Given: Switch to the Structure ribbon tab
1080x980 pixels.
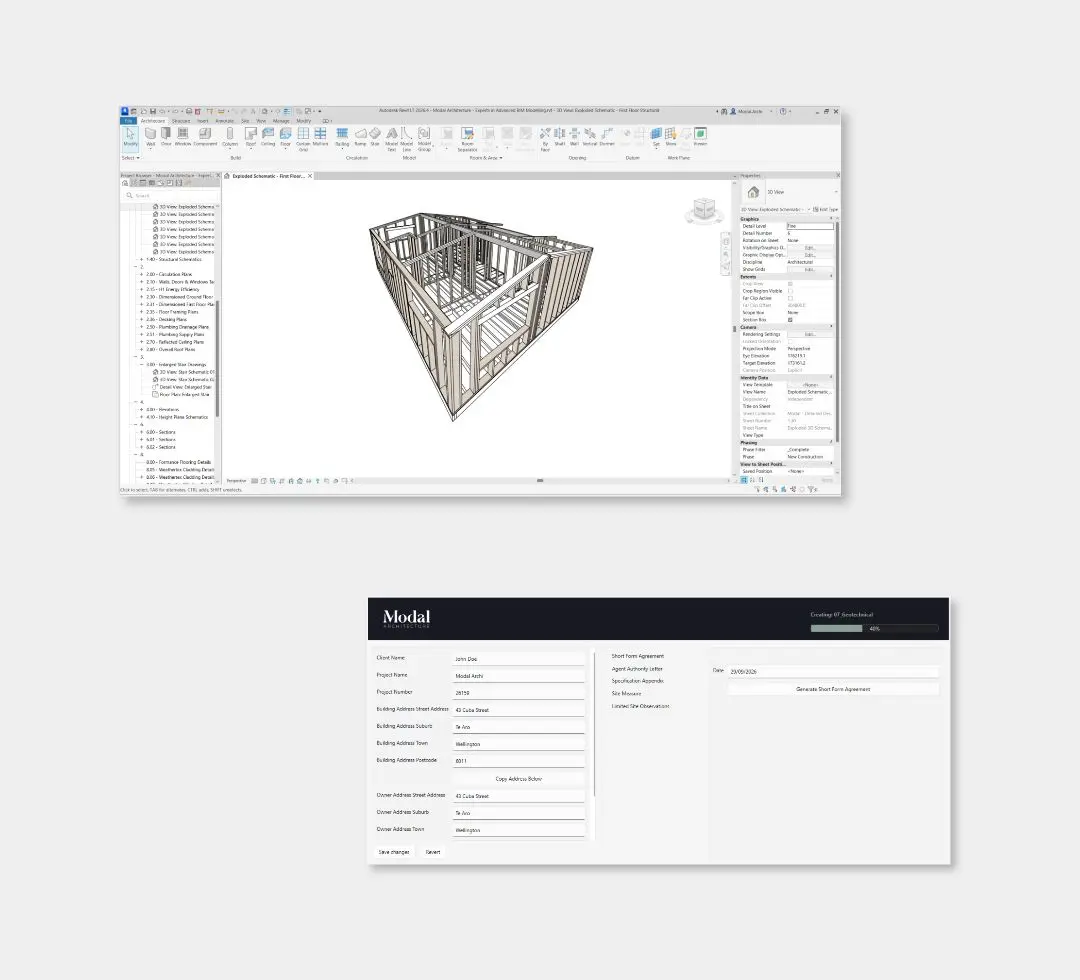Looking at the screenshot, I should (x=181, y=121).
